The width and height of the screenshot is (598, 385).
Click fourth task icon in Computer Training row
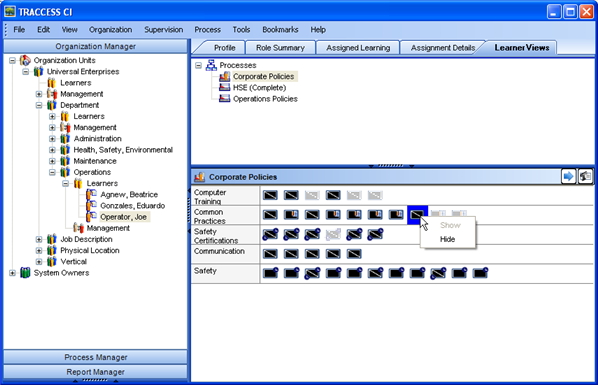click(x=333, y=195)
